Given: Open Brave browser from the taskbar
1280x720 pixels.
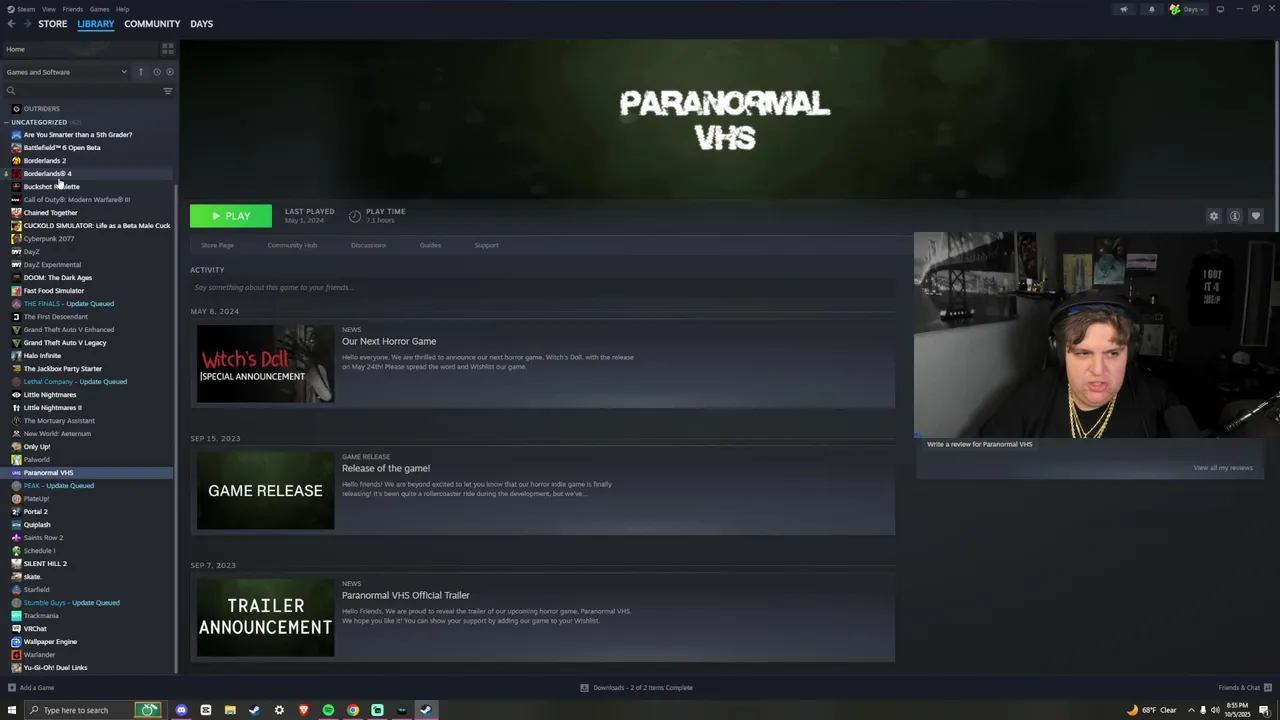Looking at the screenshot, I should 304,710.
